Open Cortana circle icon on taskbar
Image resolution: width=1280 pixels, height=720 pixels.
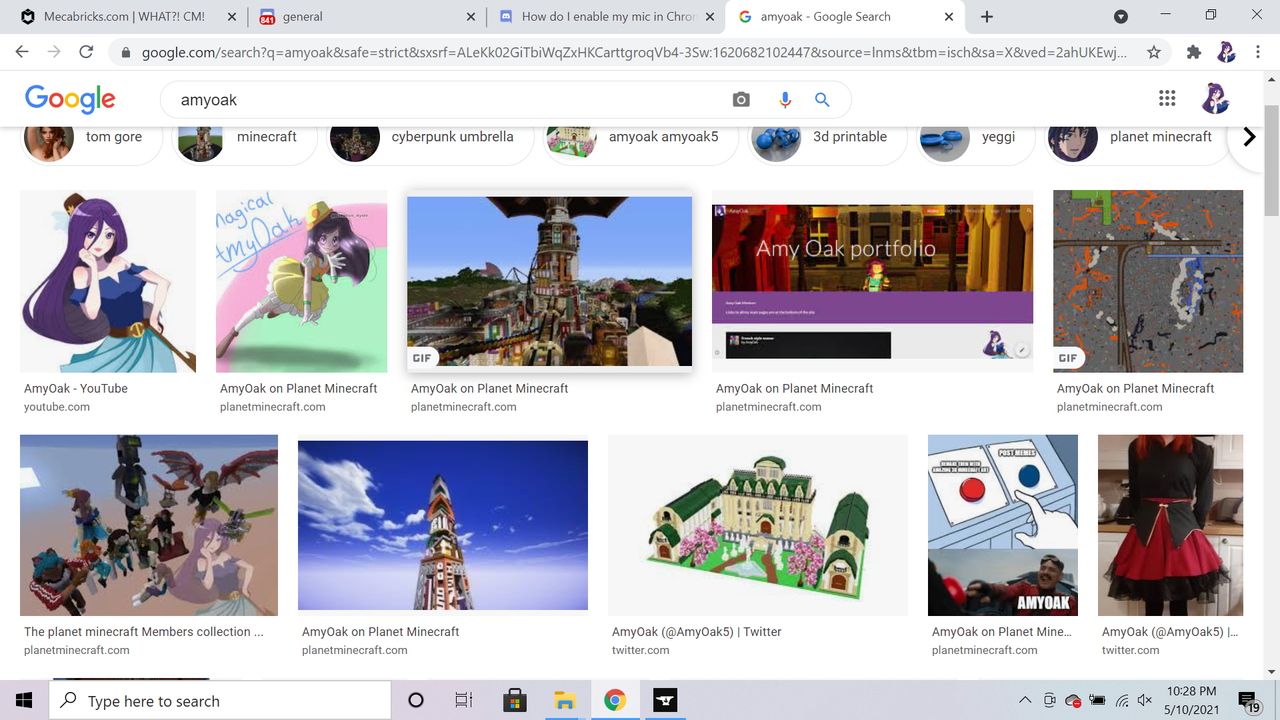tap(416, 700)
